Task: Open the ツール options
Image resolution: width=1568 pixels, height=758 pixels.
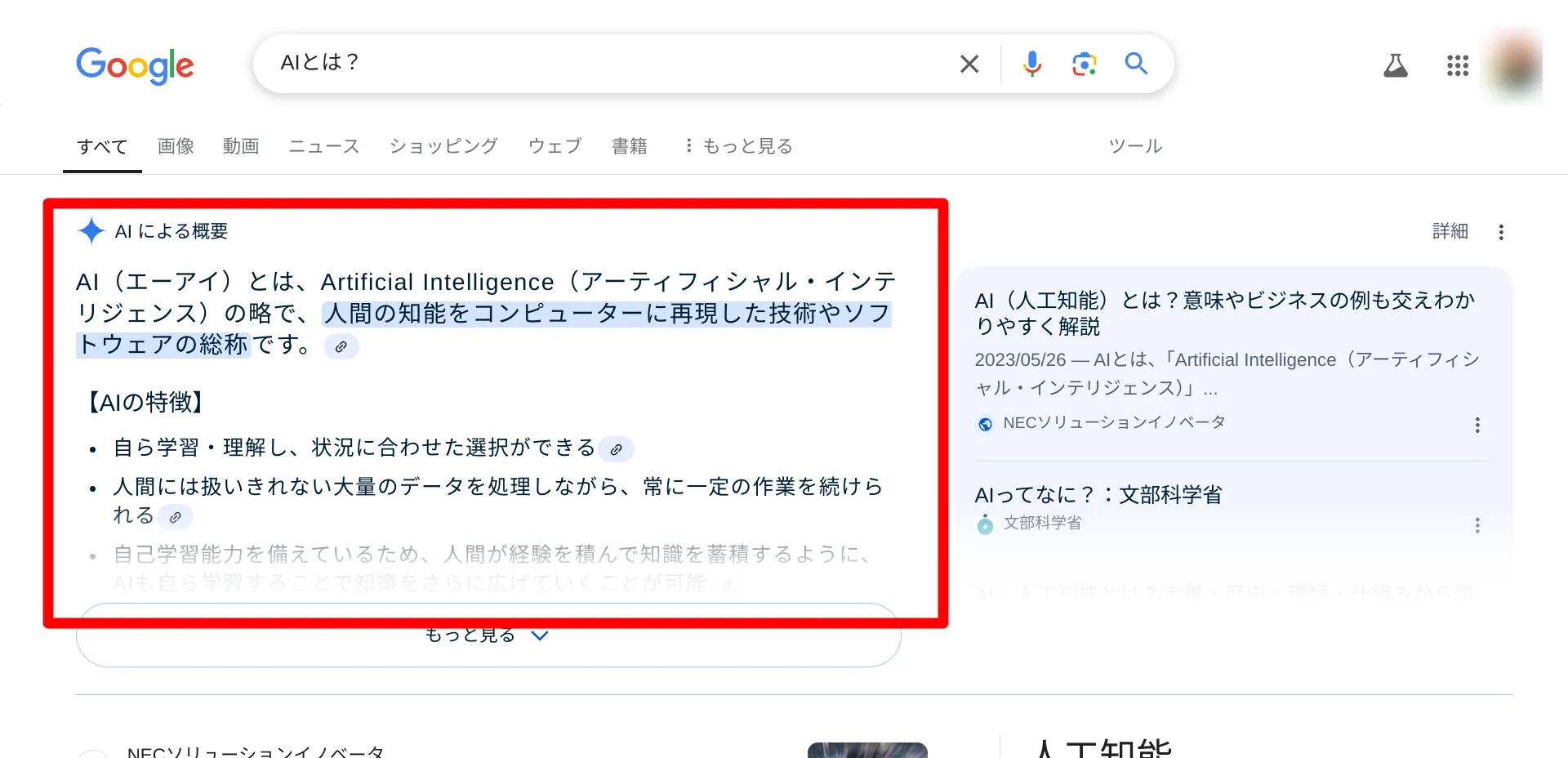Action: click(1135, 146)
